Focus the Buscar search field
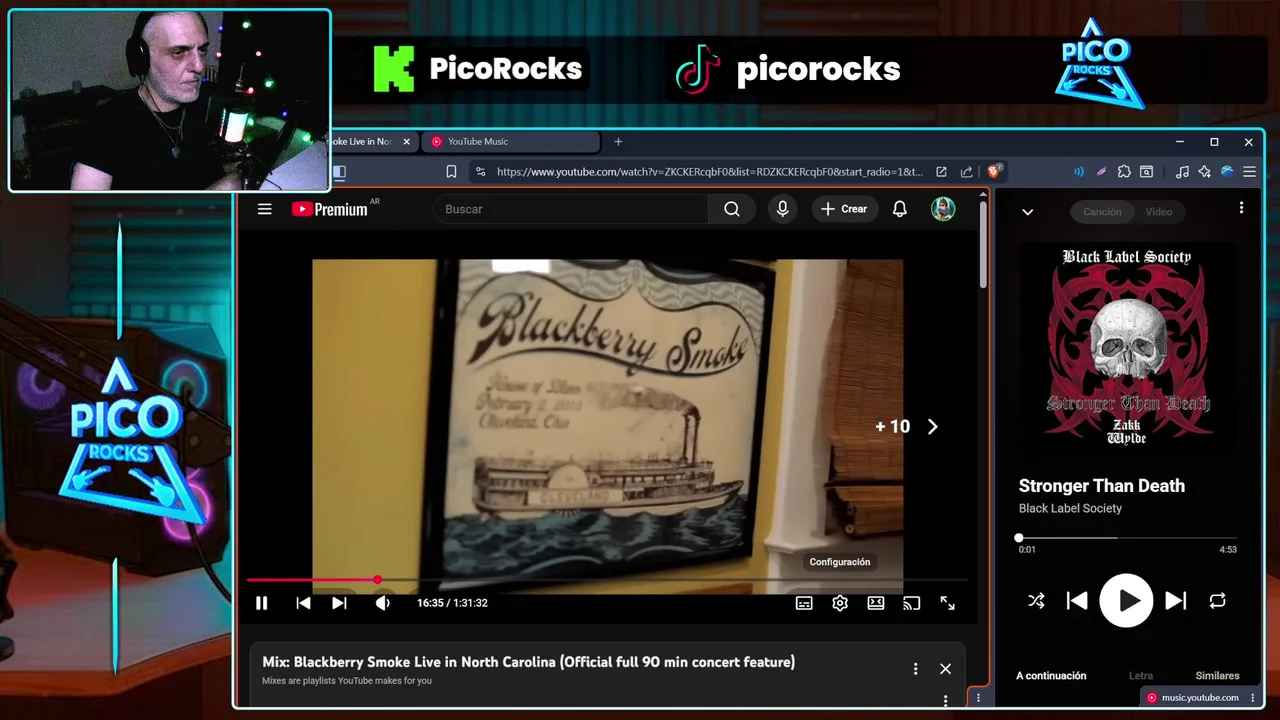1280x720 pixels. click(571, 209)
